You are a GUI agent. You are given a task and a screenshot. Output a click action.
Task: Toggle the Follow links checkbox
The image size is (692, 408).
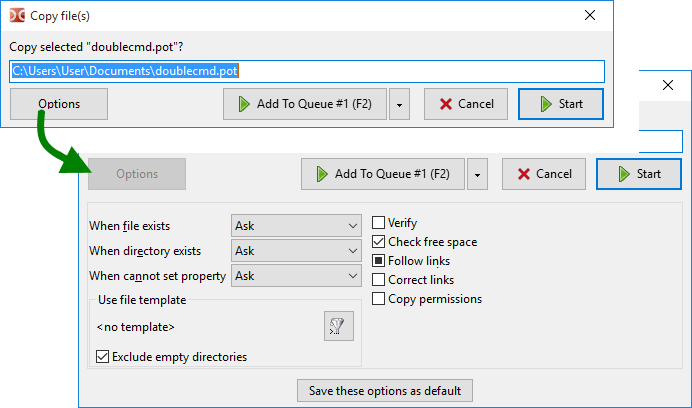pyautogui.click(x=379, y=261)
